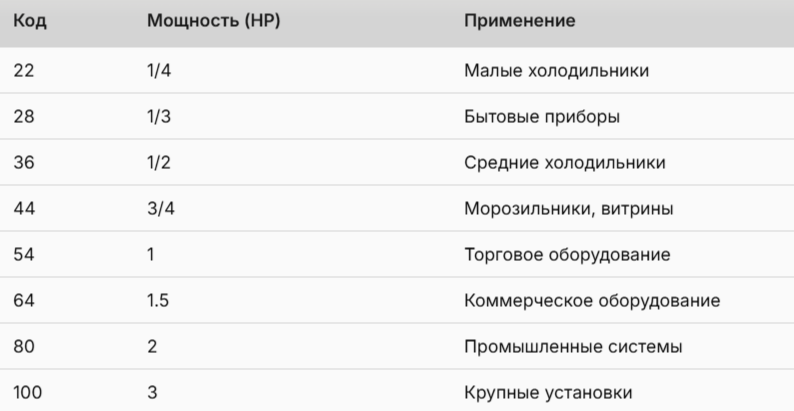Image resolution: width=794 pixels, height=411 pixels.
Task: Select the code 22 cell
Action: click(25, 70)
